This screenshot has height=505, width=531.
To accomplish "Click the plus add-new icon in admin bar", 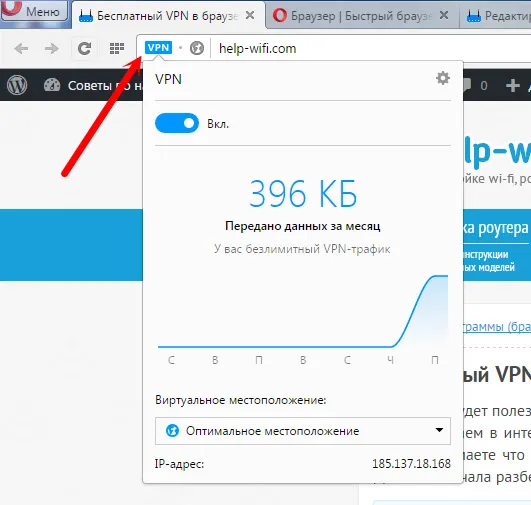I will [x=513, y=85].
